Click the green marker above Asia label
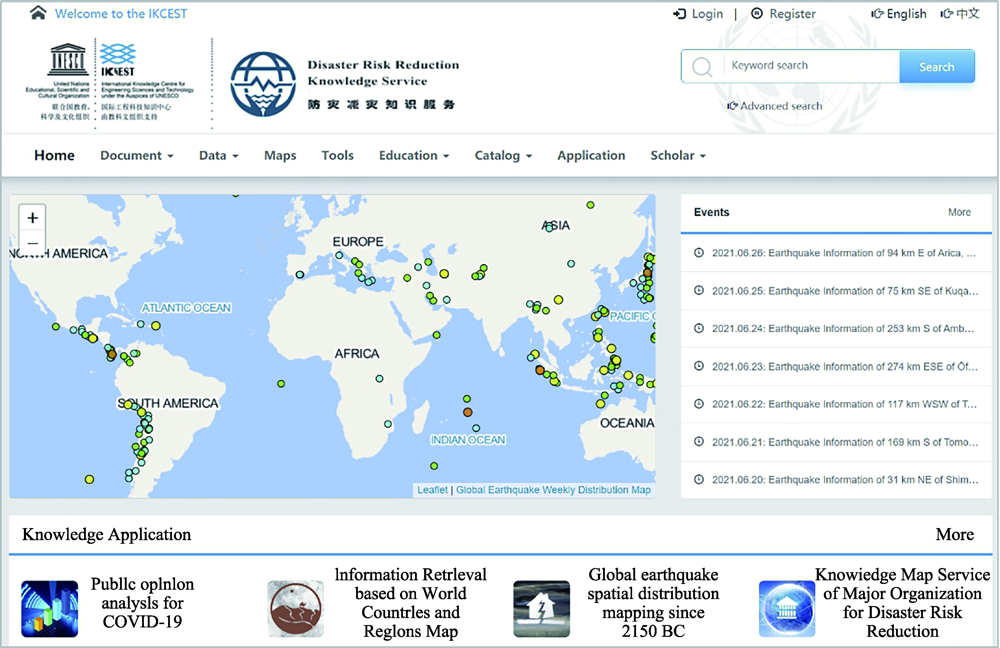The height and width of the screenshot is (648, 1000). pos(591,205)
